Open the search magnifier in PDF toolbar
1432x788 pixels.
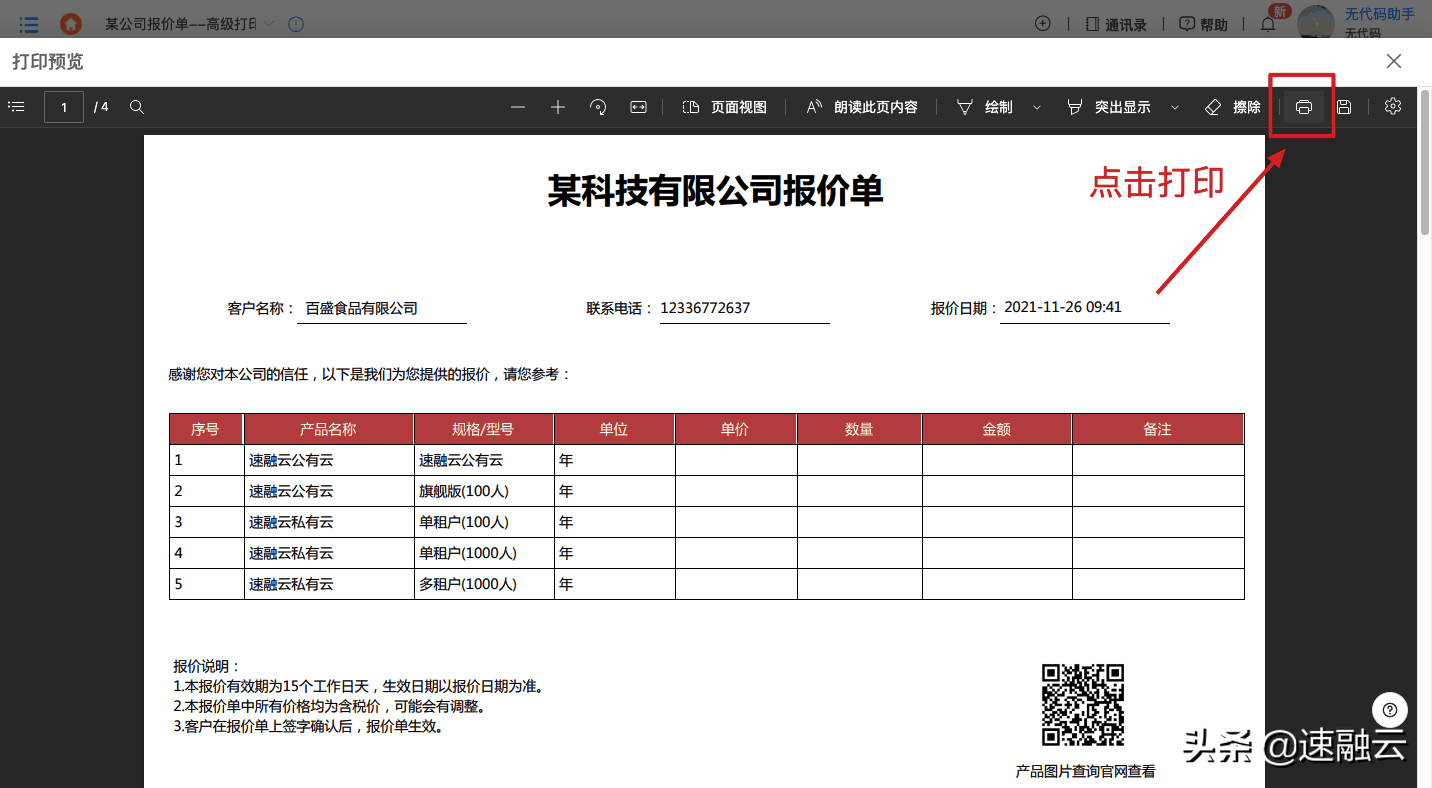(x=138, y=107)
